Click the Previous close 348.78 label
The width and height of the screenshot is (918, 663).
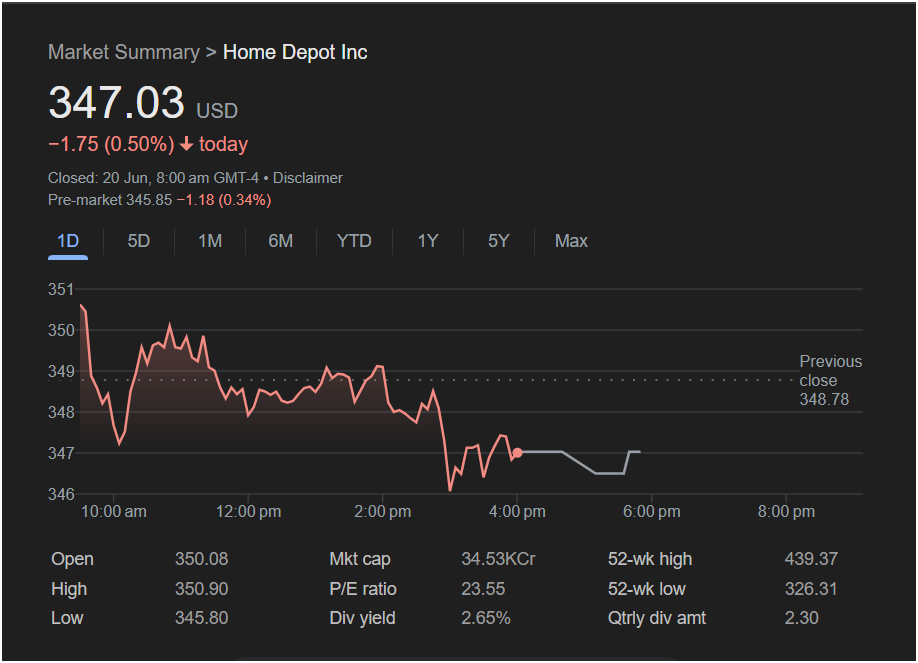831,380
